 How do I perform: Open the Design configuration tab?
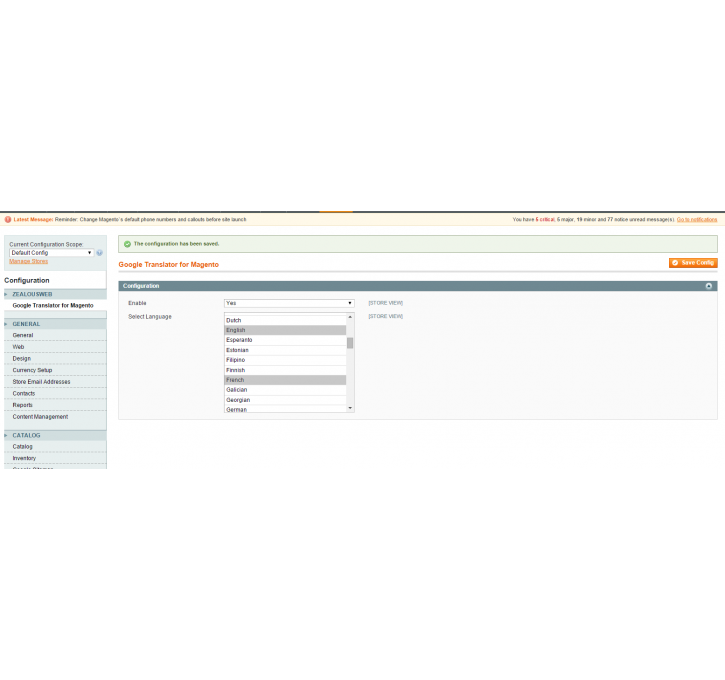(55, 358)
